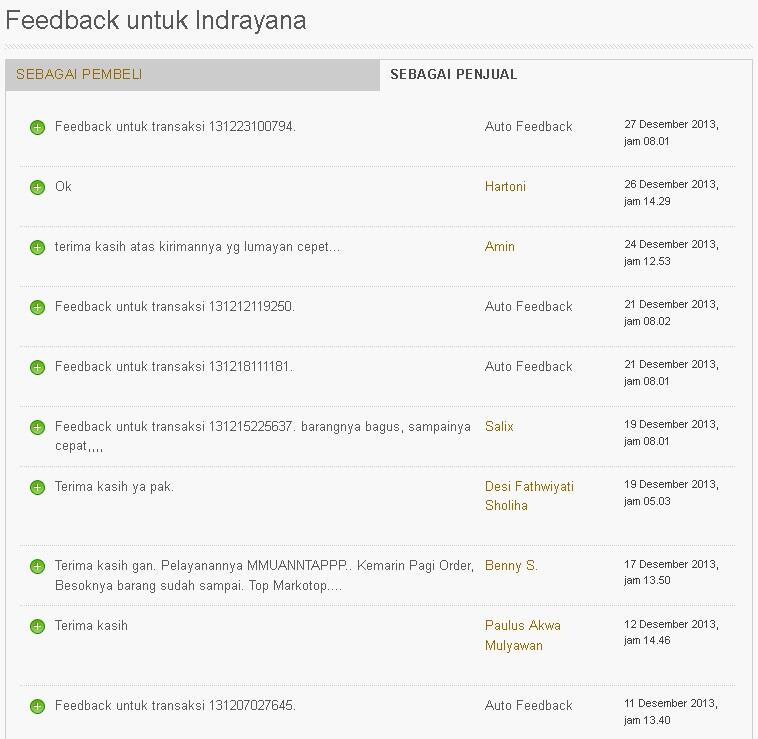Open Paulus Akwa Mulyawan's profile

click(523, 636)
